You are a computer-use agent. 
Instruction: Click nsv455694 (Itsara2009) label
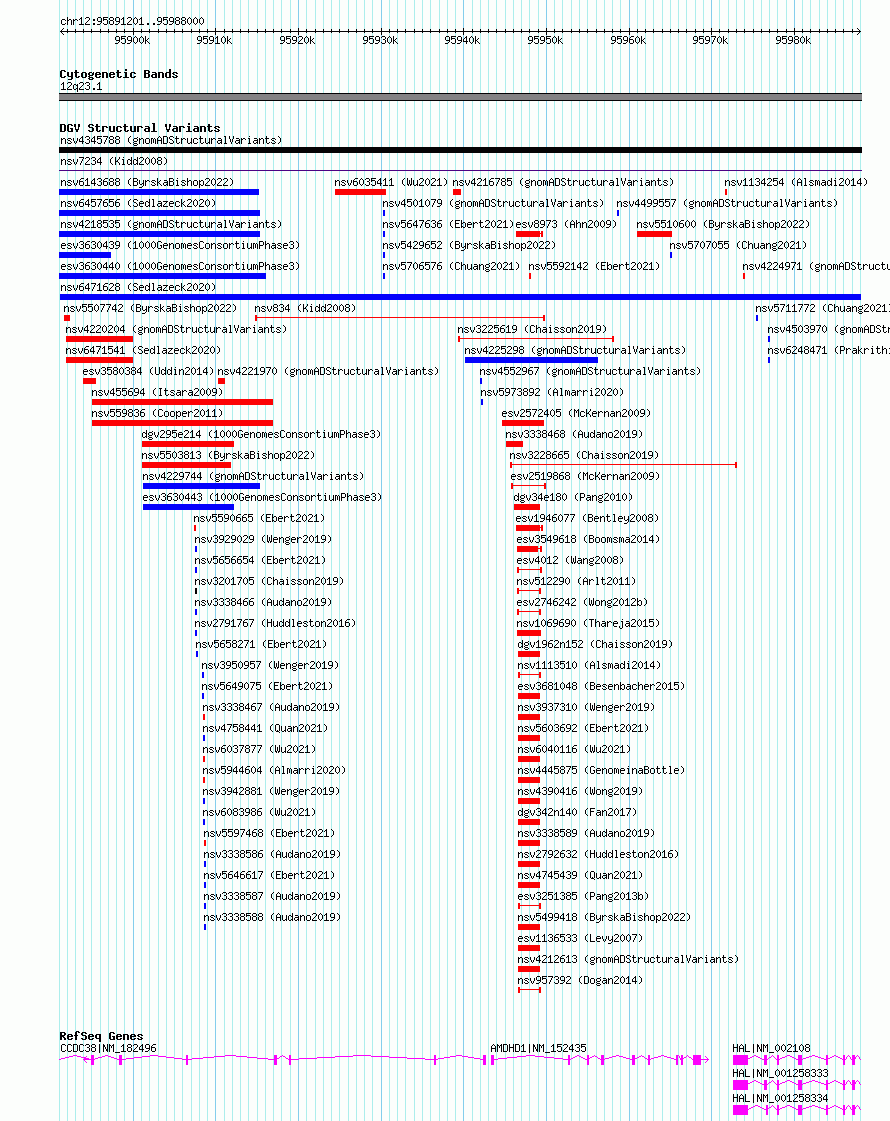click(157, 392)
